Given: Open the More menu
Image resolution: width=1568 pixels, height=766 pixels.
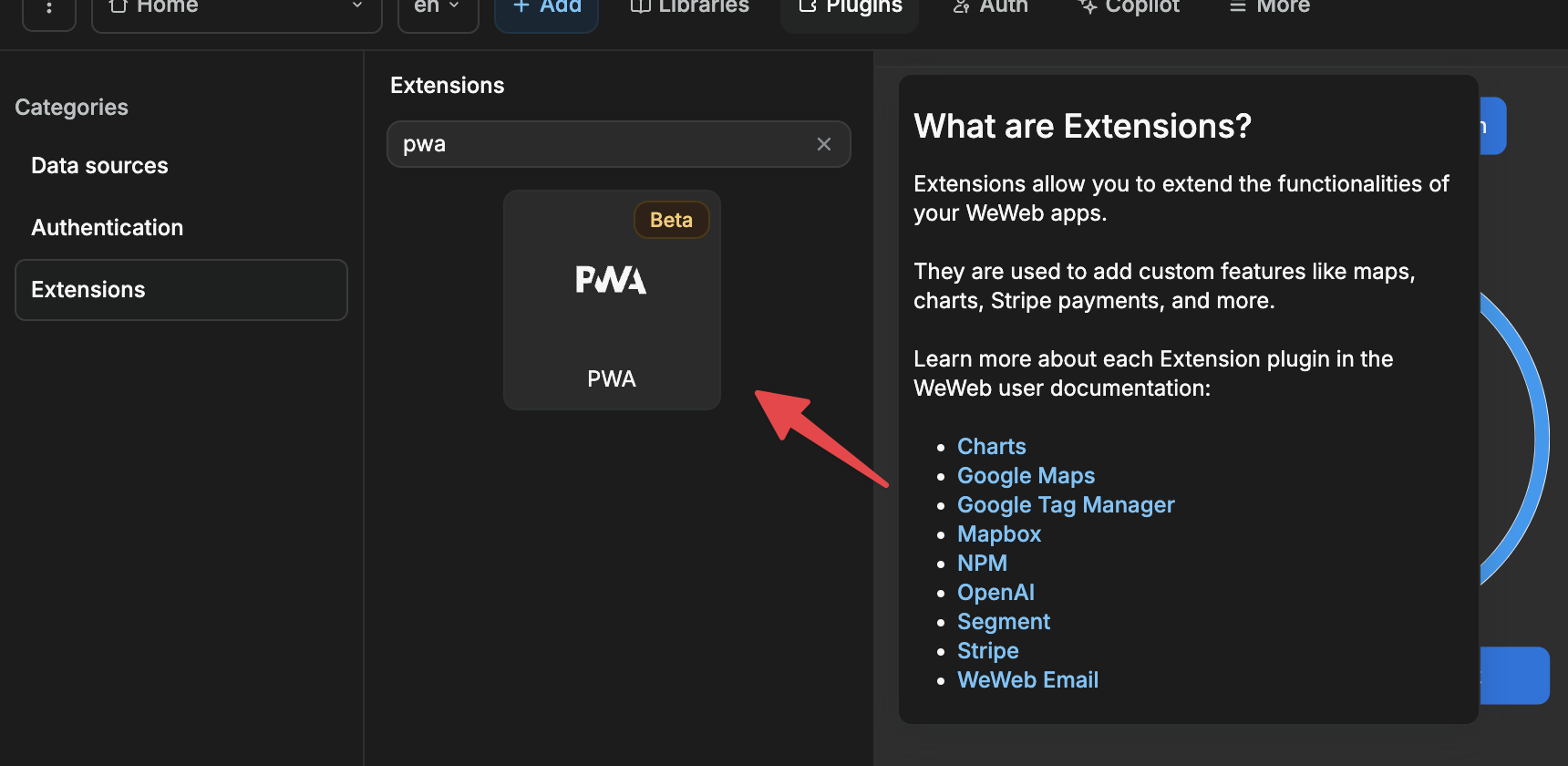Looking at the screenshot, I should tap(1270, 9).
